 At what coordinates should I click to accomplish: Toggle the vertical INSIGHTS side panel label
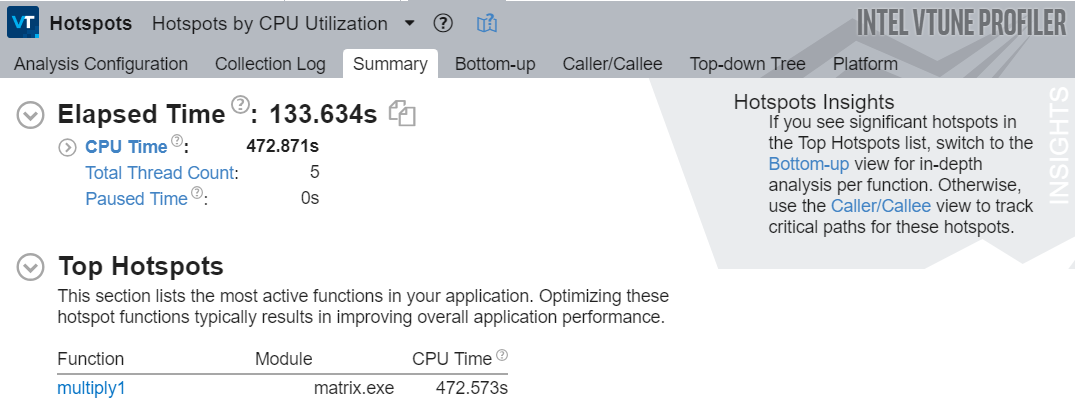point(1059,145)
